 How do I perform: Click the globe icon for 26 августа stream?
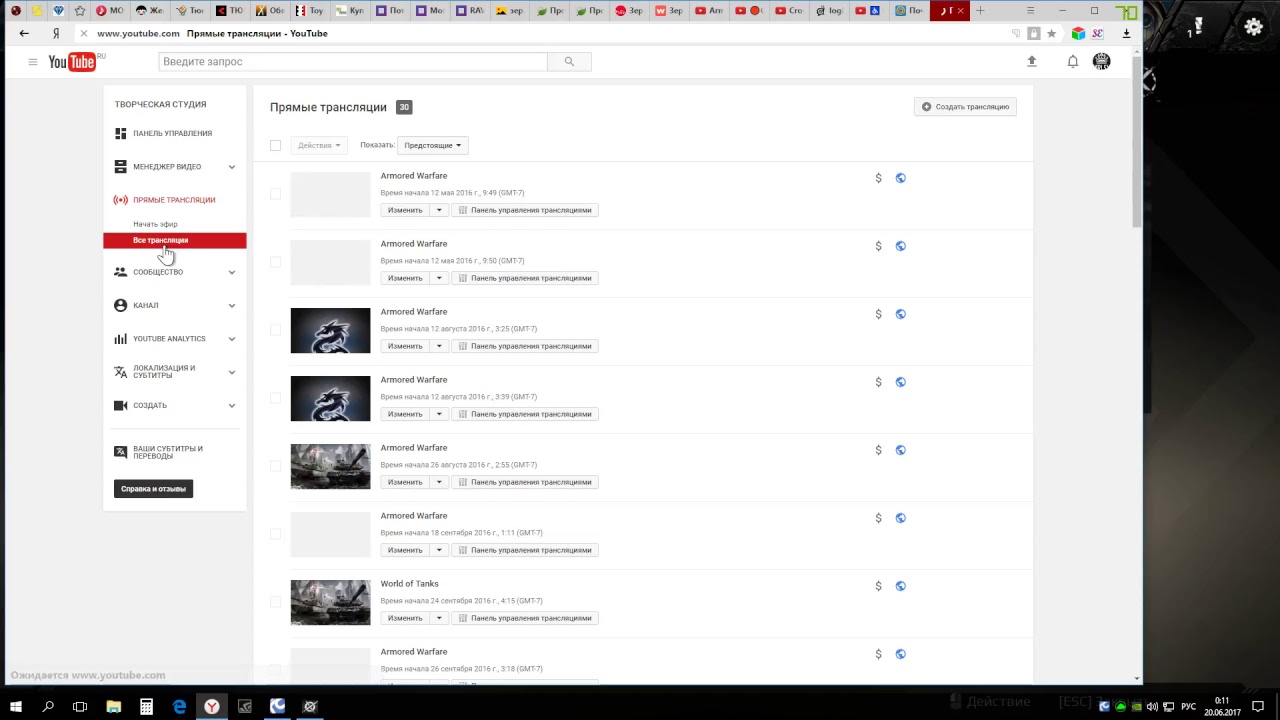click(900, 450)
